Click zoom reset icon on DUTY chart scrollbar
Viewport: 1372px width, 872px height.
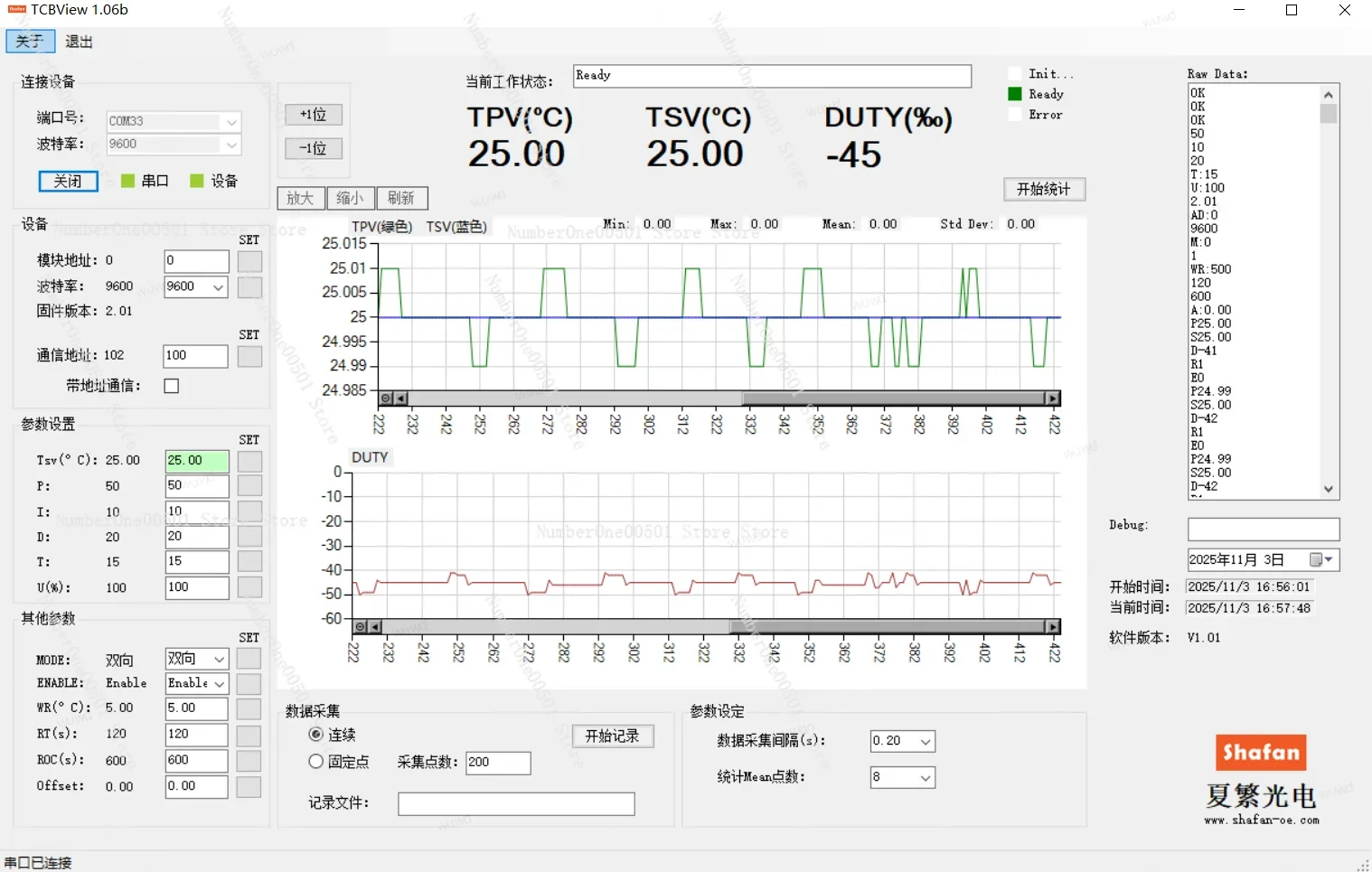(x=361, y=627)
